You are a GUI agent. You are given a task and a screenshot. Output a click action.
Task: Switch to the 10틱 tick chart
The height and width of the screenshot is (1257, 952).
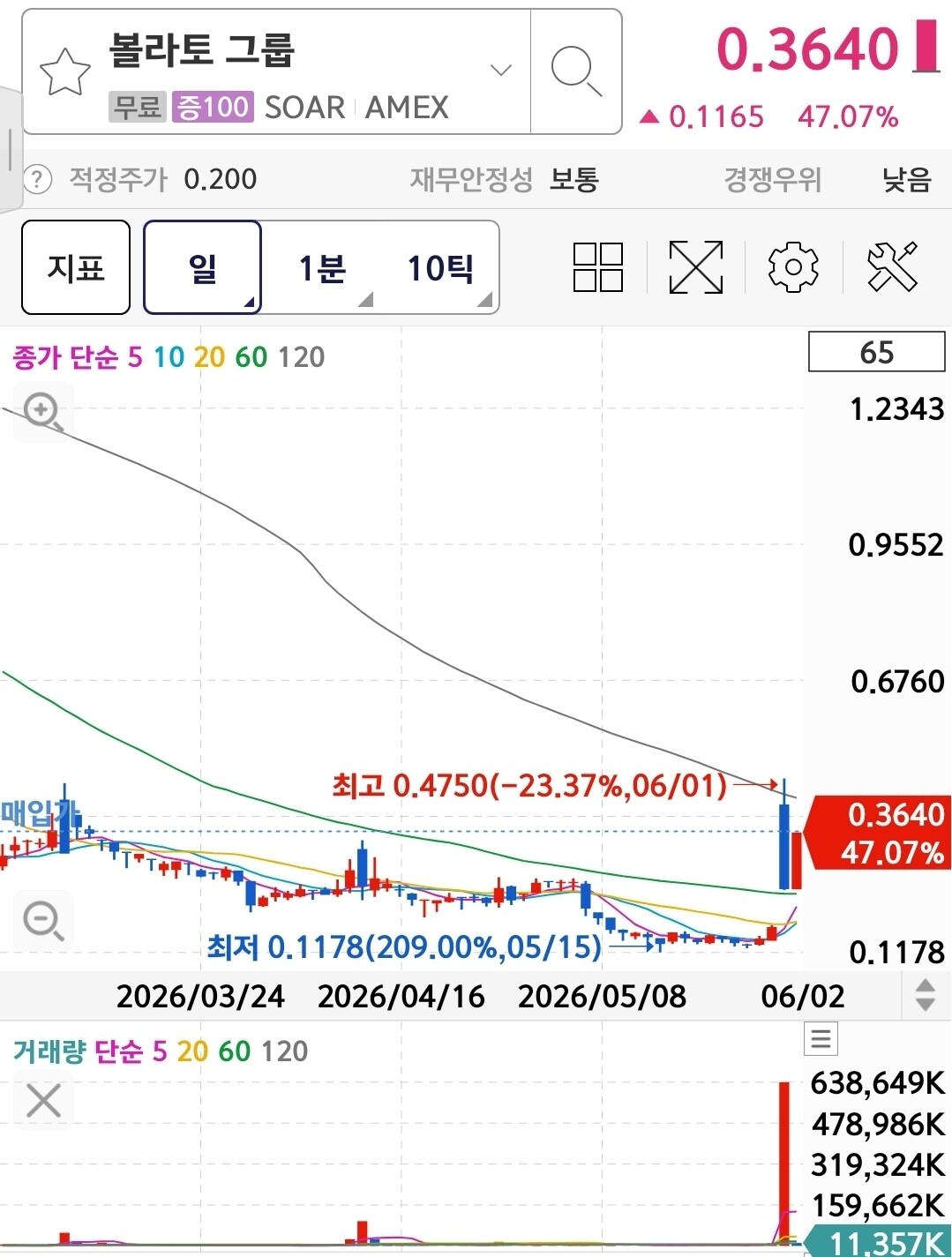[x=440, y=267]
